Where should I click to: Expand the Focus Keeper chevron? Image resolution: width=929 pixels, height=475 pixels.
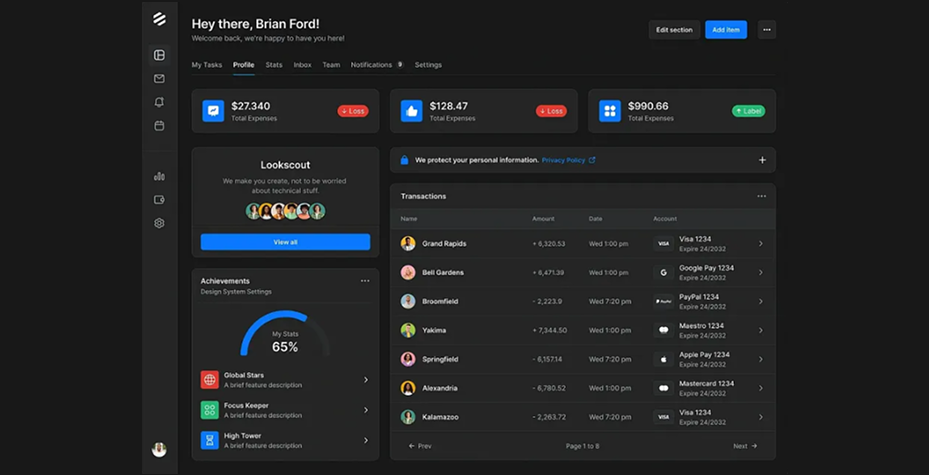tap(366, 410)
